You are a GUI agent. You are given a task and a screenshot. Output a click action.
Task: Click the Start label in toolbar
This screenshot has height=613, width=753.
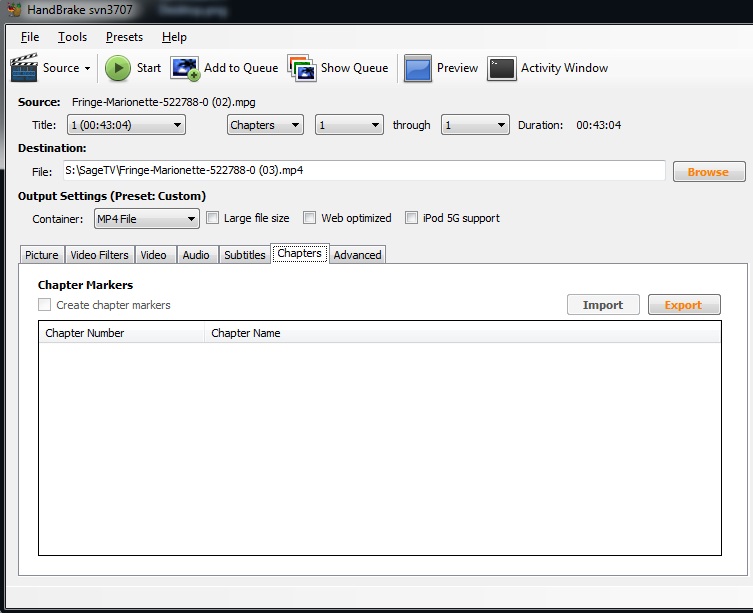tap(148, 68)
